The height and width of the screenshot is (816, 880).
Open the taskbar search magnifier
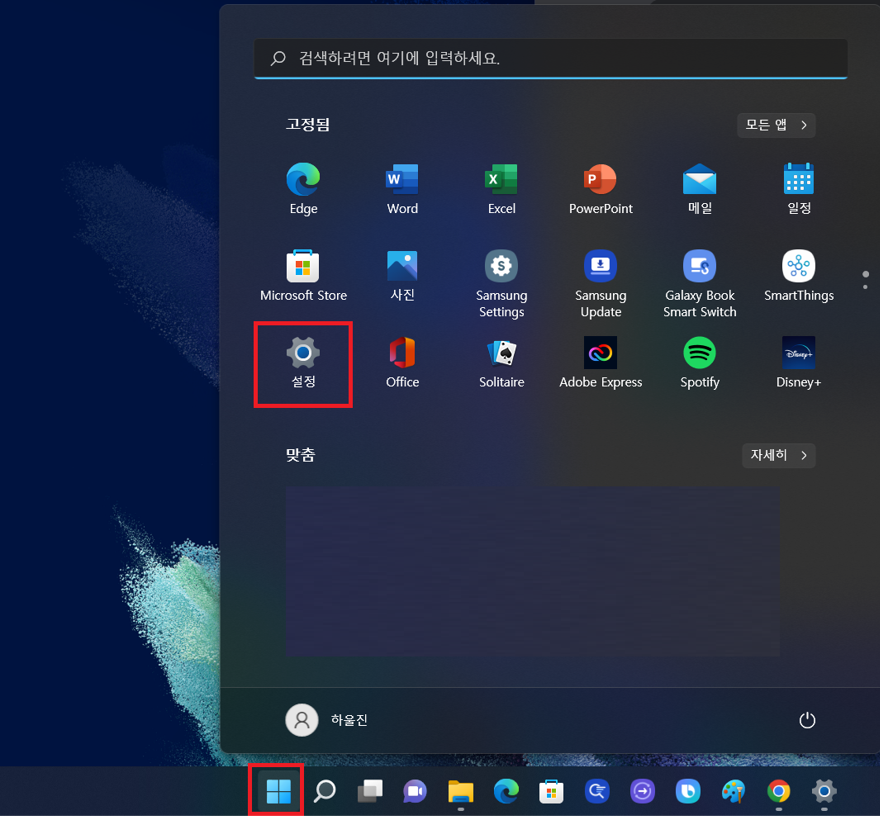click(324, 791)
